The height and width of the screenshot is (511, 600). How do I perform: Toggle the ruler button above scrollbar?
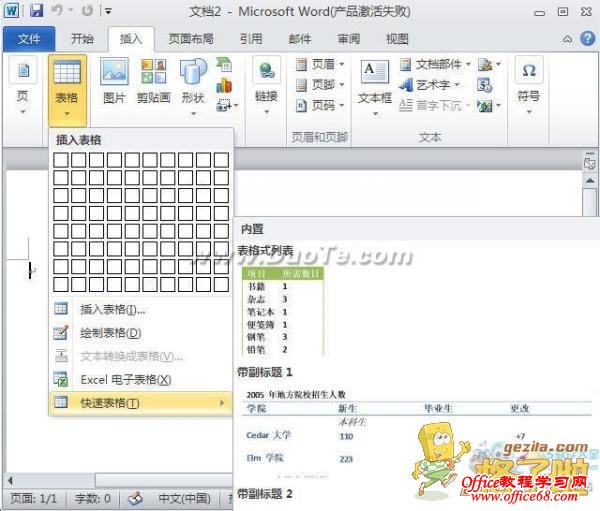coord(589,162)
